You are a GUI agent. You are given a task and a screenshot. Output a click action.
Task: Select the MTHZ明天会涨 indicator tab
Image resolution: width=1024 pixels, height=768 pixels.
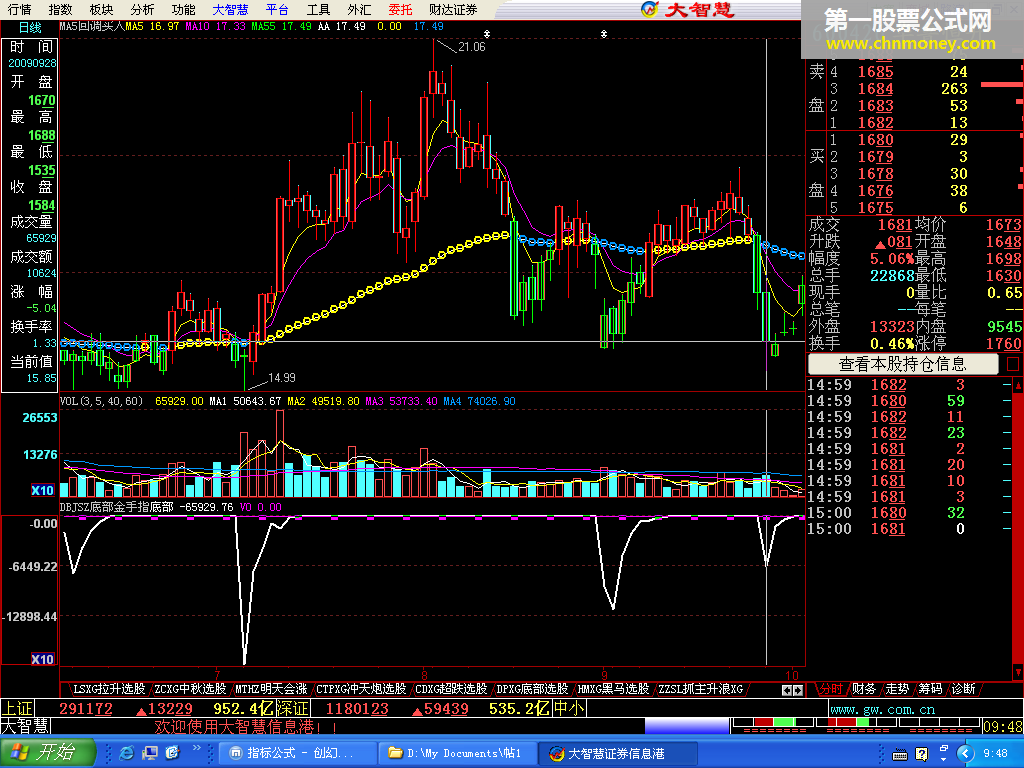tap(271, 689)
